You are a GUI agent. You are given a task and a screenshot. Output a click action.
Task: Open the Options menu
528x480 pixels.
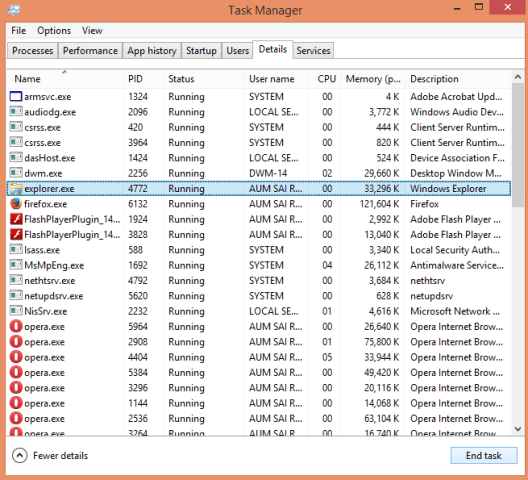(x=54, y=31)
